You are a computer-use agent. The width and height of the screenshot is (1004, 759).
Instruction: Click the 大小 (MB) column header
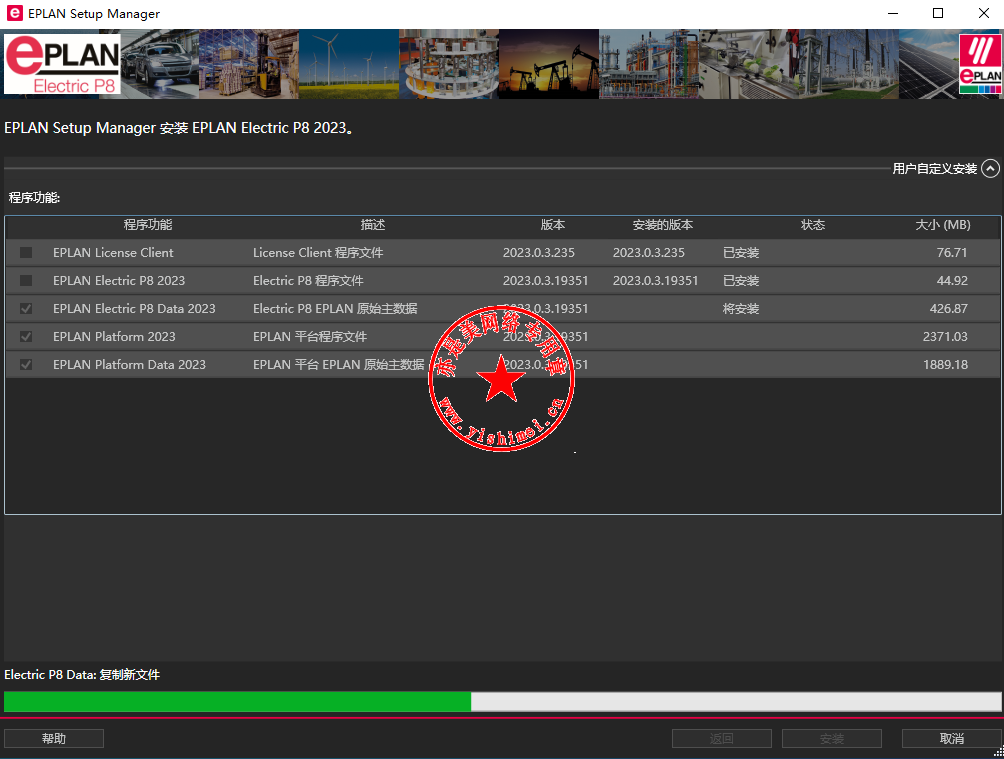click(x=943, y=225)
